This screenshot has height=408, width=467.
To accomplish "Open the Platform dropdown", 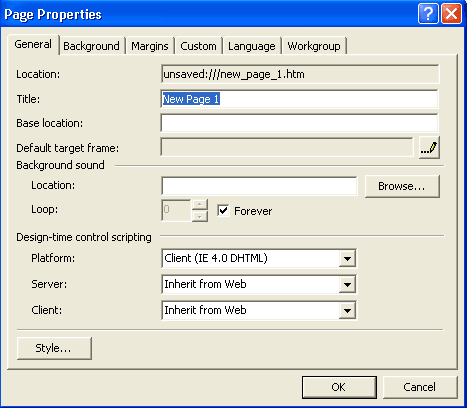I will (x=347, y=258).
